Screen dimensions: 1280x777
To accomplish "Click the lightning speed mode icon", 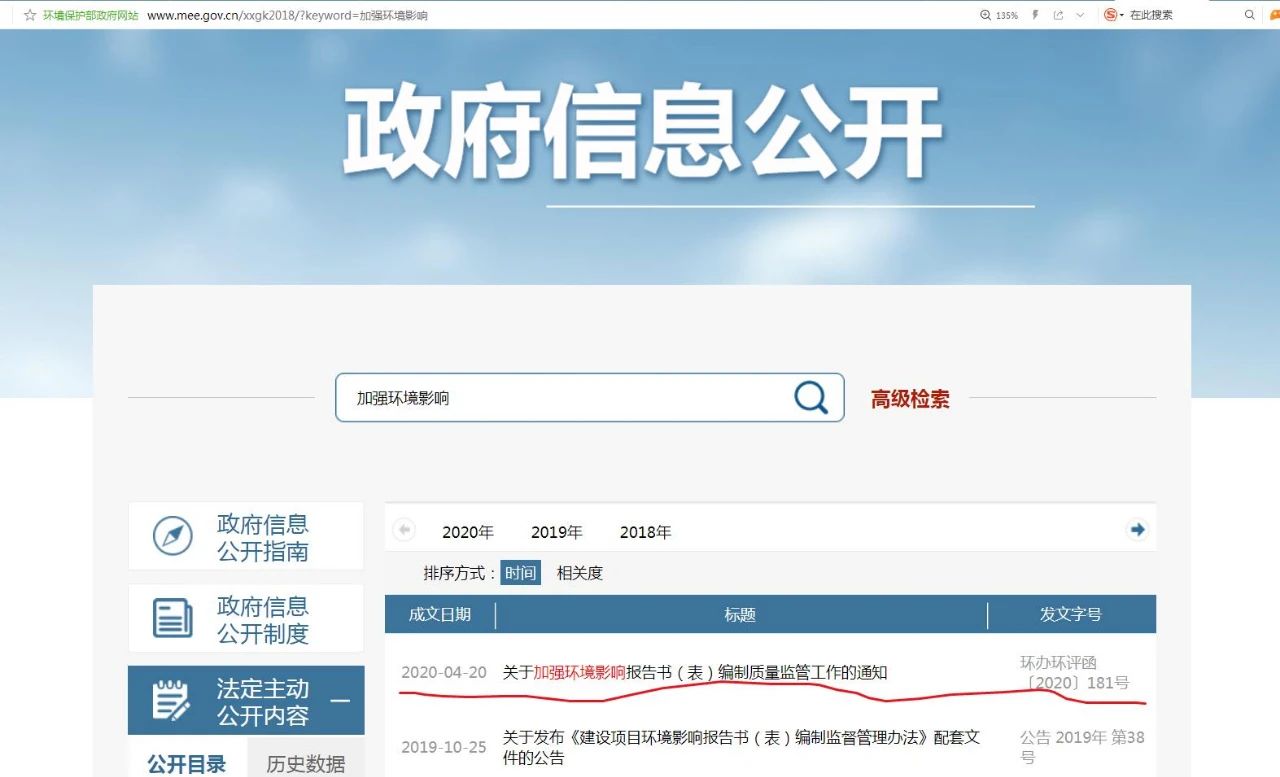I will [1035, 15].
